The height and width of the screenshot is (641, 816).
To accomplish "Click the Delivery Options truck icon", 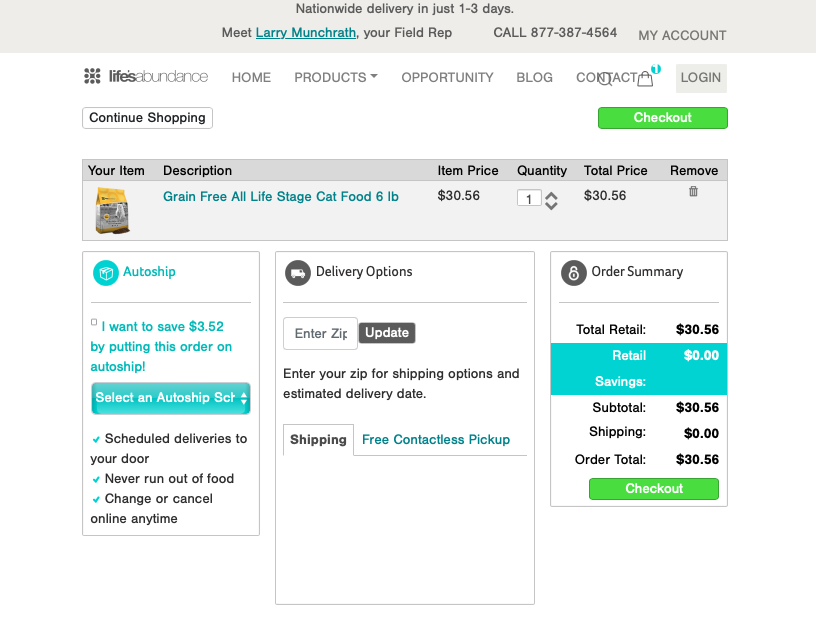I will pyautogui.click(x=297, y=272).
